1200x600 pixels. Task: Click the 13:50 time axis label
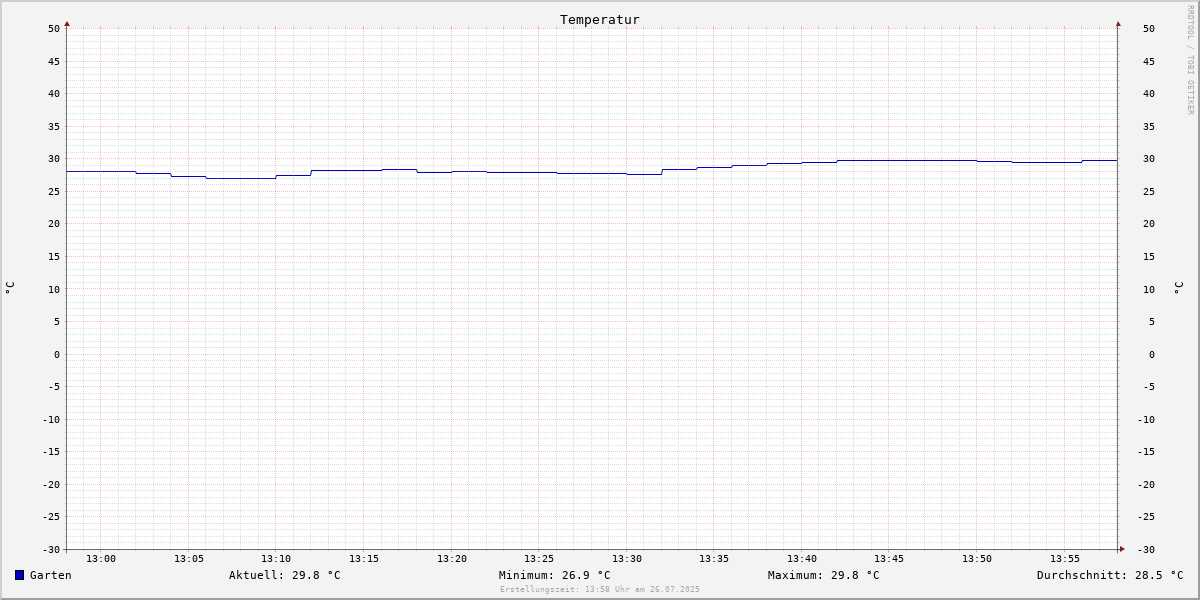point(977,558)
